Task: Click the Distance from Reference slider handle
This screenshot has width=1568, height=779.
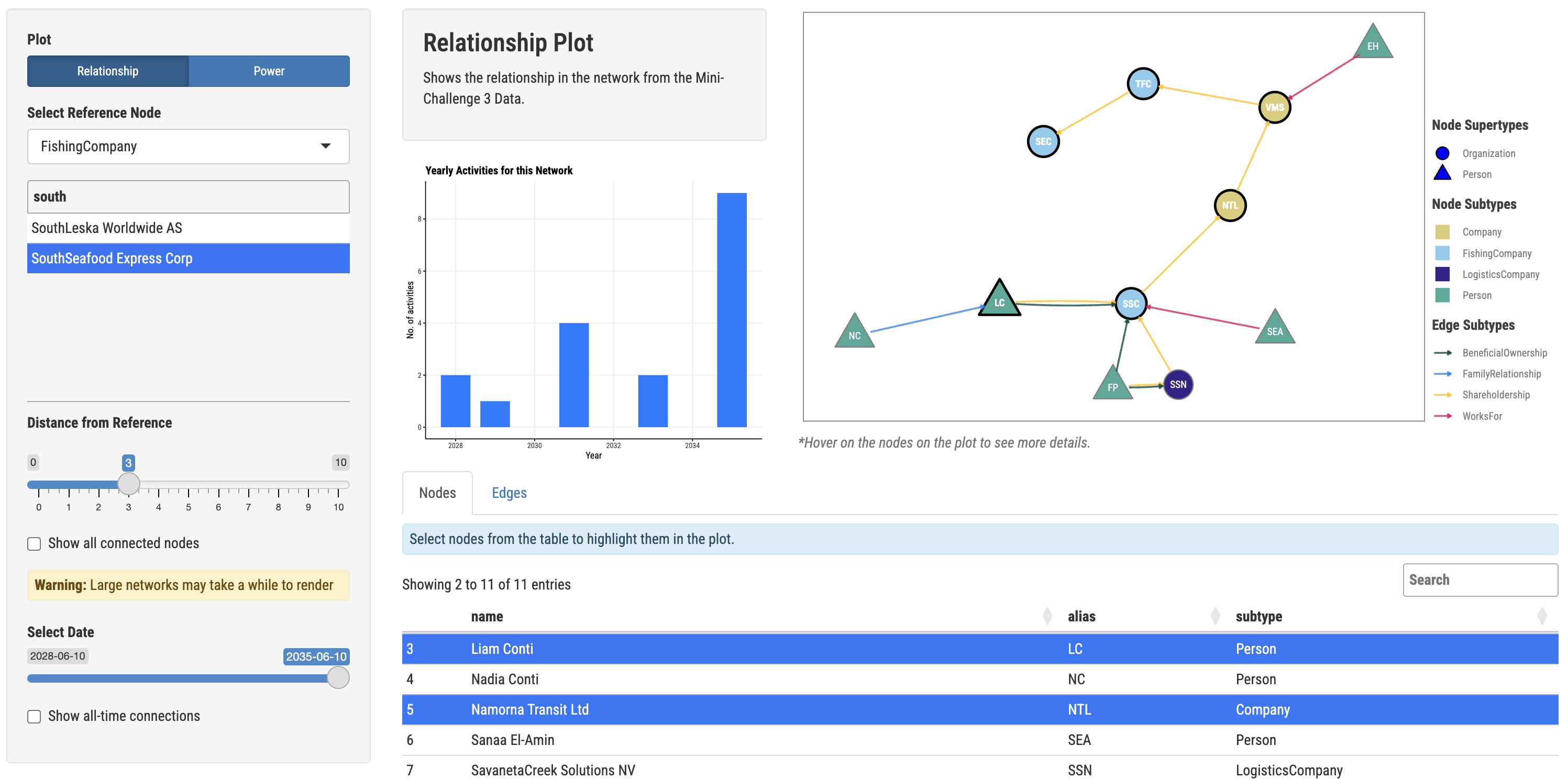Action: pos(128,484)
